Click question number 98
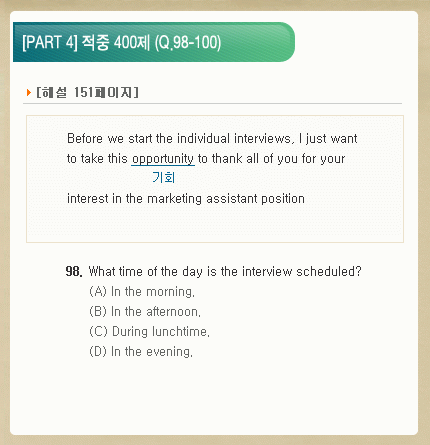The height and width of the screenshot is (445, 430). tap(74, 271)
